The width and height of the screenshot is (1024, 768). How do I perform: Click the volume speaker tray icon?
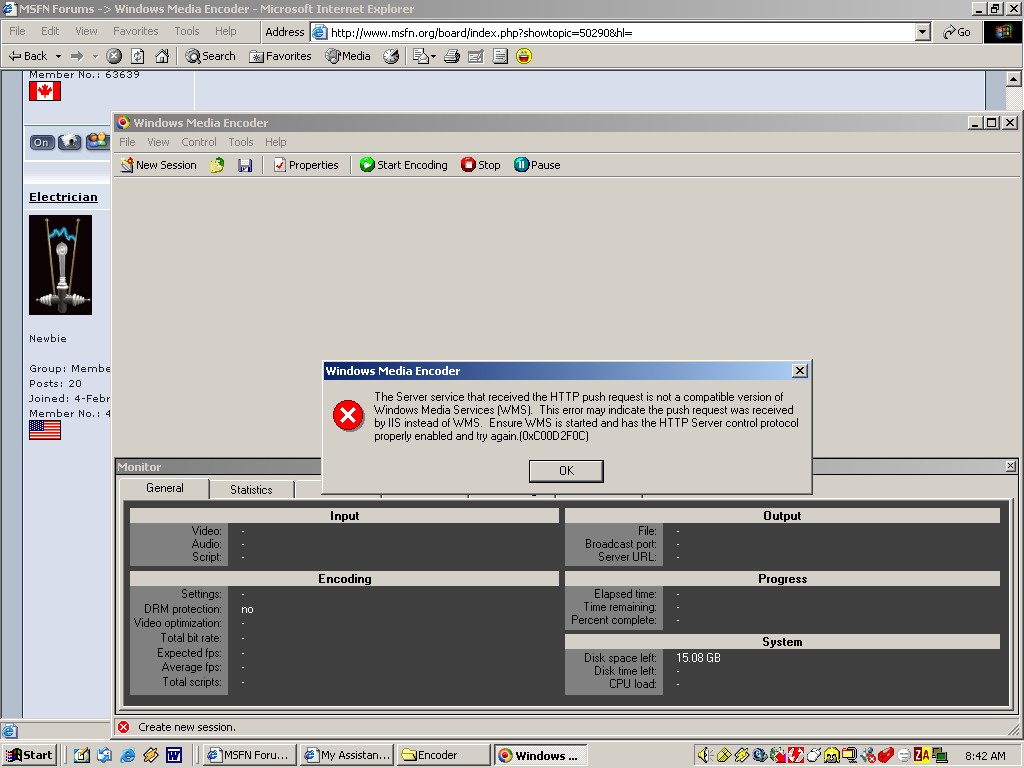click(703, 756)
